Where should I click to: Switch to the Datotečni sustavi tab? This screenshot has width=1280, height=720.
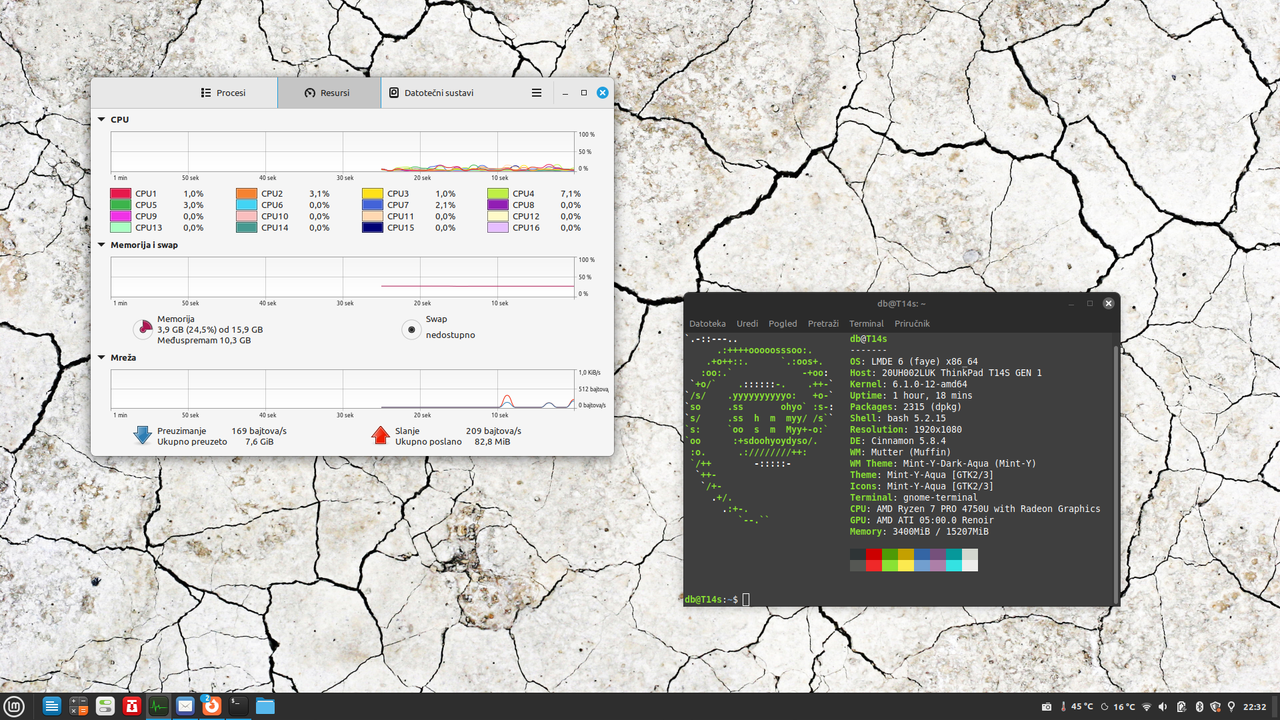[431, 93]
